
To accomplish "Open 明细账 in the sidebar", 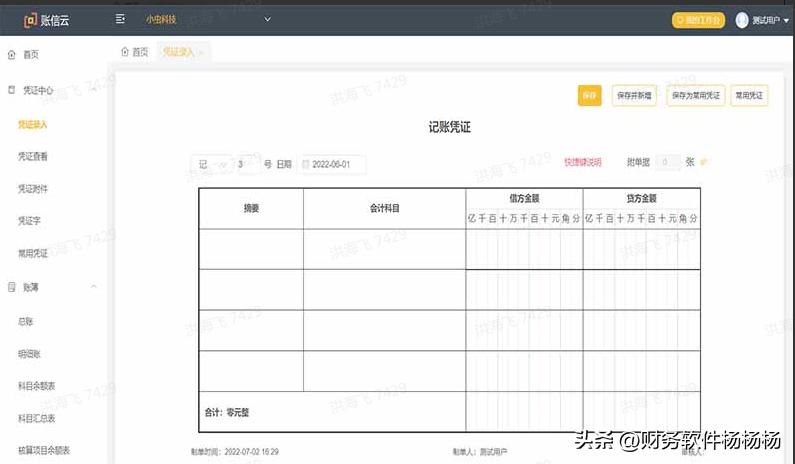I will [29, 354].
